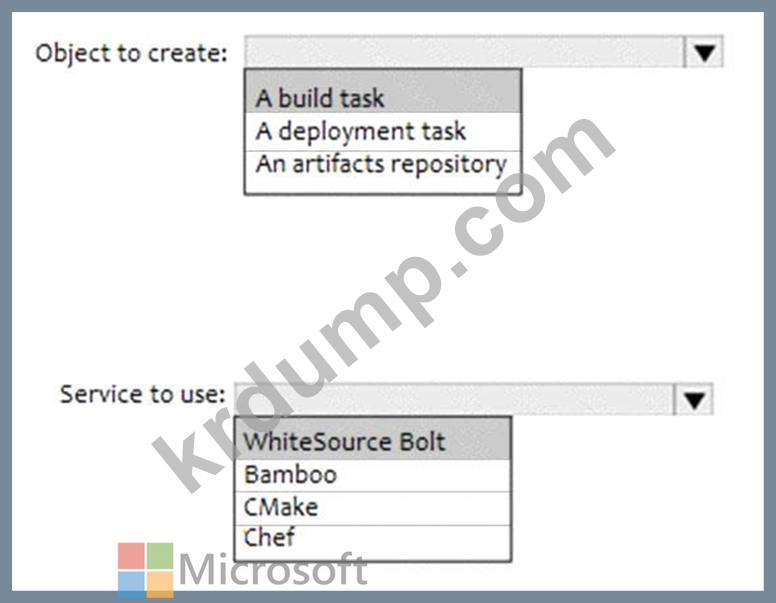Expand the 'Object to create' dropdown arrow
The height and width of the screenshot is (603, 776).
tap(704, 53)
